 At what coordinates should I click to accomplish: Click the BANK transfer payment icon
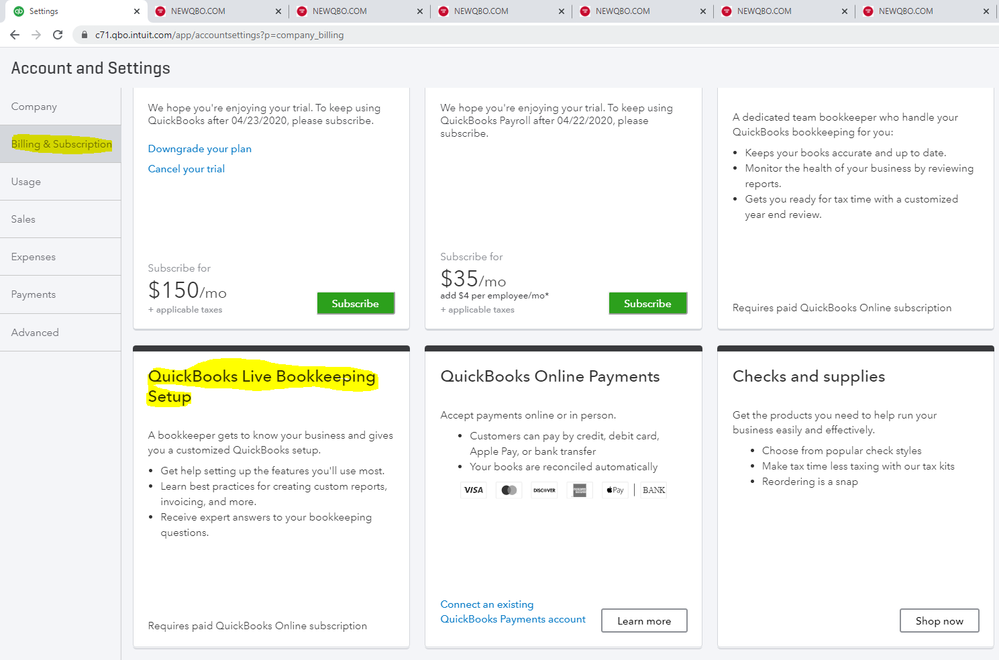pos(653,489)
